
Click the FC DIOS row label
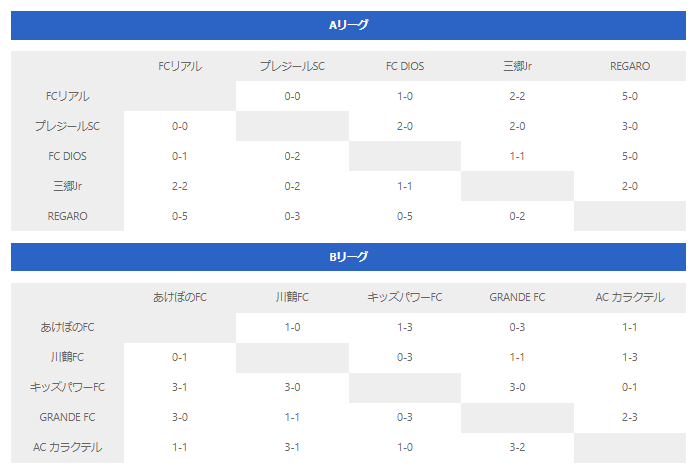coord(67,156)
